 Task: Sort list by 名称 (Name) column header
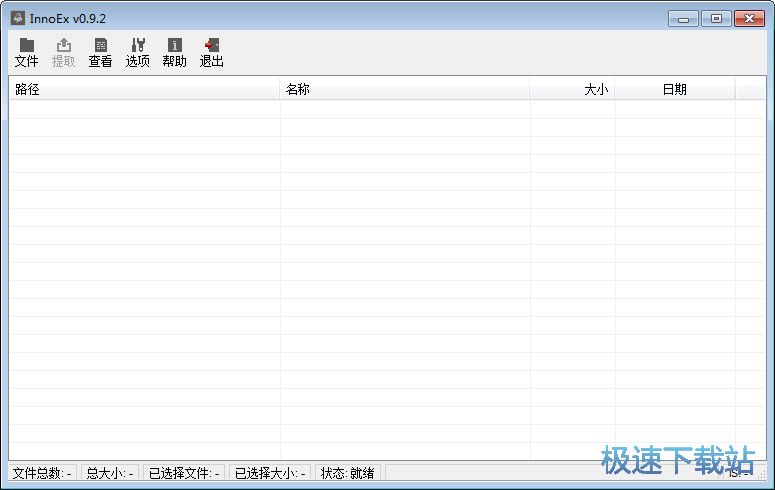pos(404,89)
